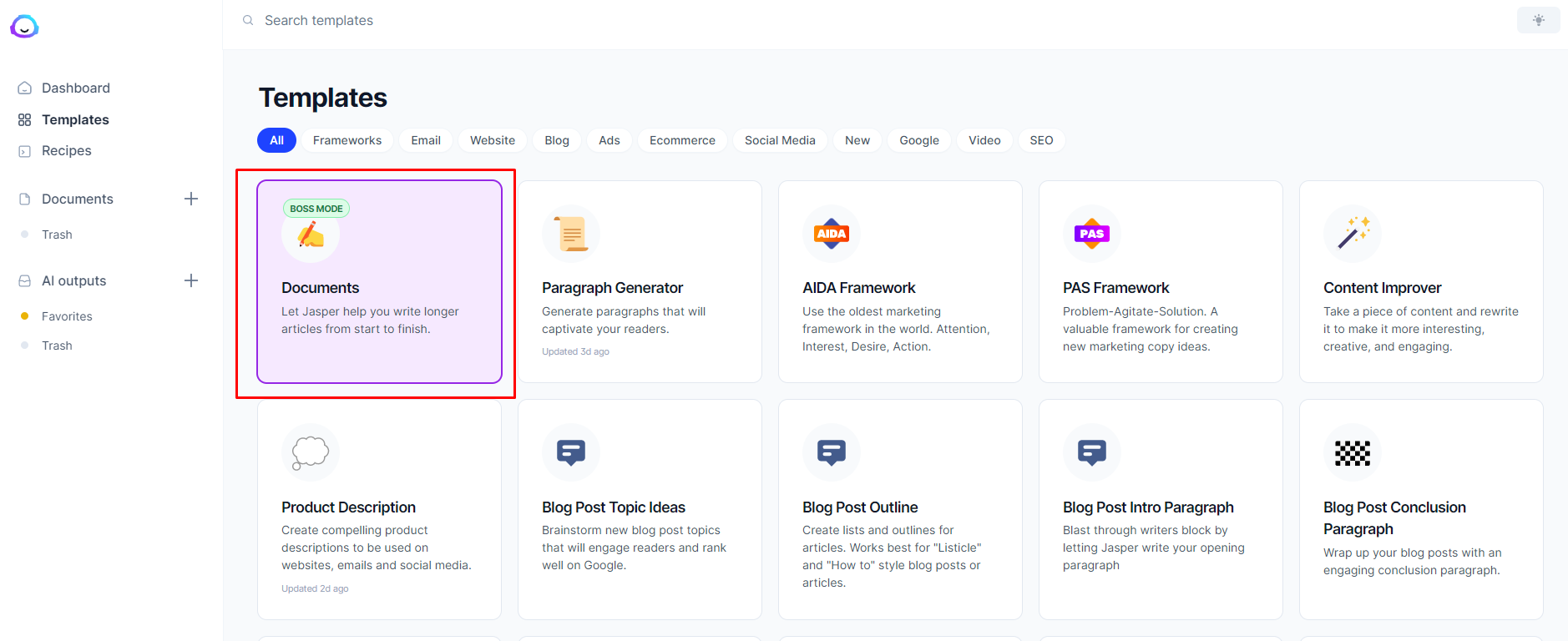
Task: Show Video templates
Action: (x=984, y=140)
